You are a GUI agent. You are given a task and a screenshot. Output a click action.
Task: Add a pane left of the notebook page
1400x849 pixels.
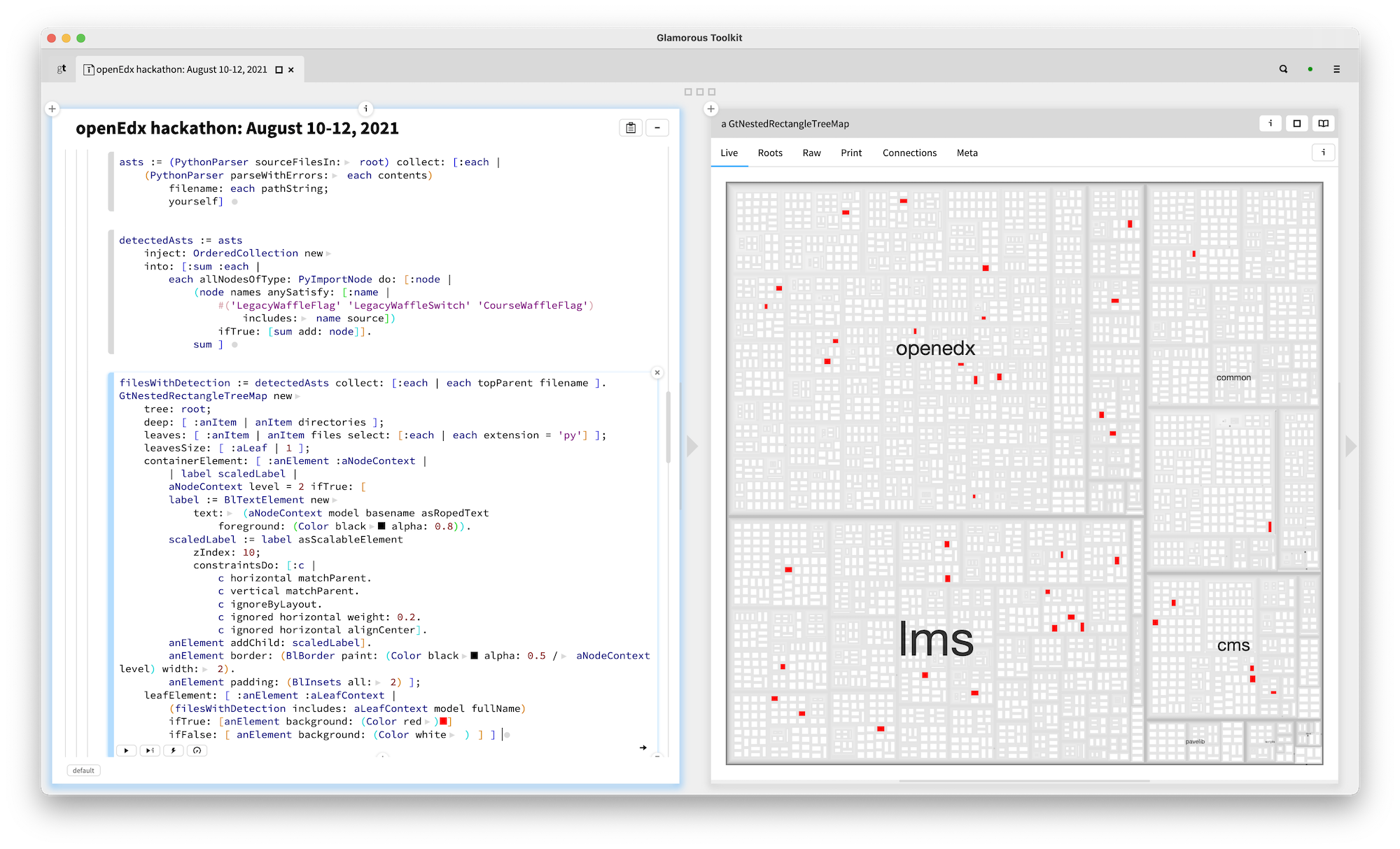coord(52,108)
